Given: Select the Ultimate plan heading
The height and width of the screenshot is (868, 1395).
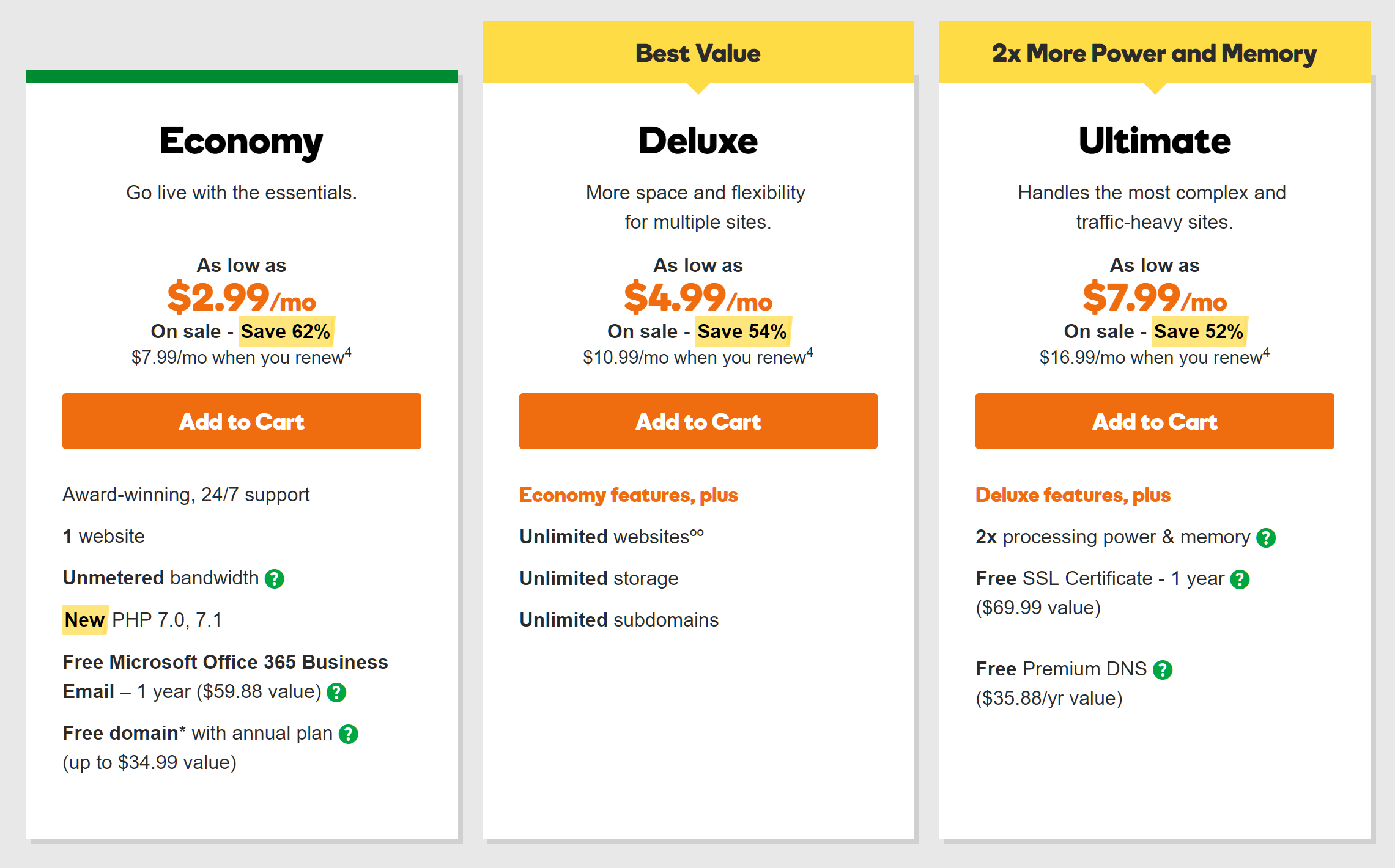Looking at the screenshot, I should click(x=1155, y=141).
